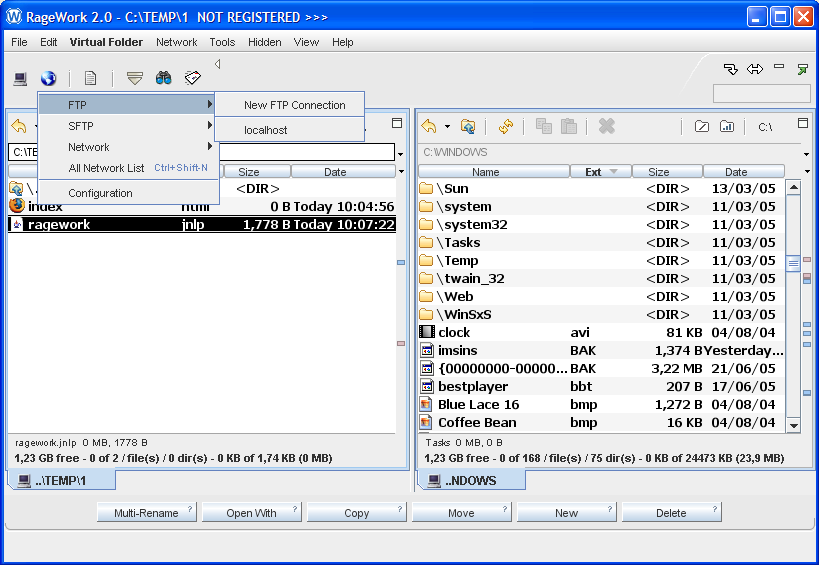Click the Open With button

[x=252, y=513]
